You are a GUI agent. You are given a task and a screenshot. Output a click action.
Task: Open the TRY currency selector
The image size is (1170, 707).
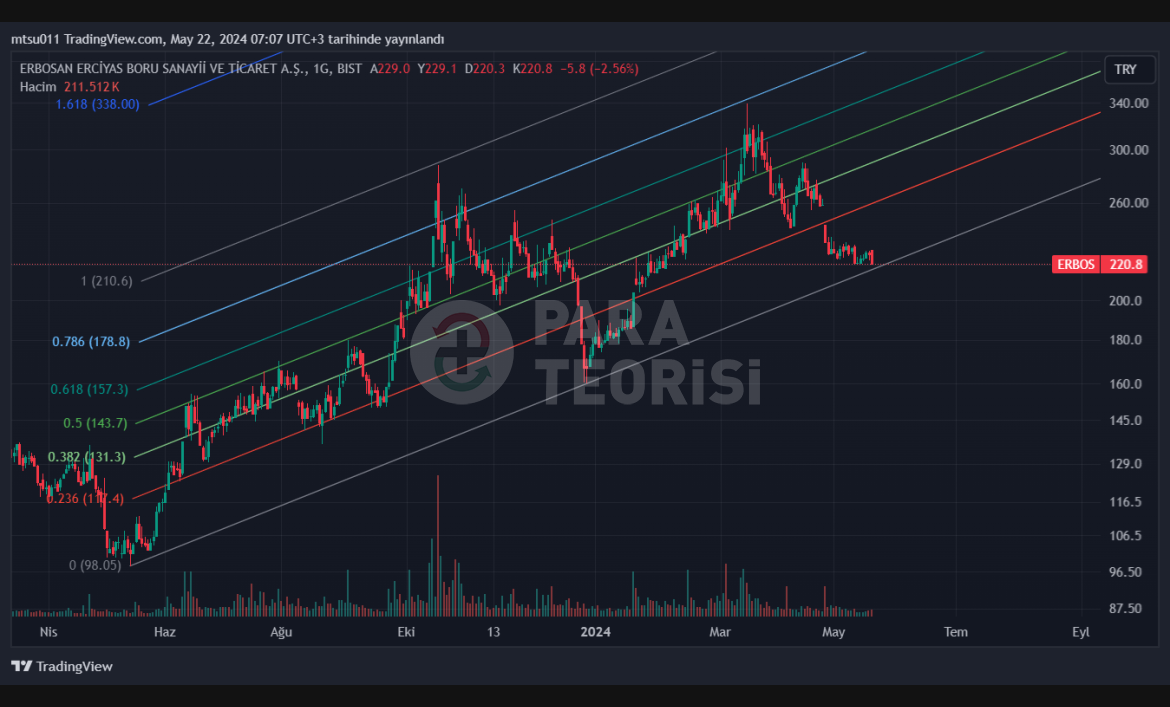[x=1125, y=69]
